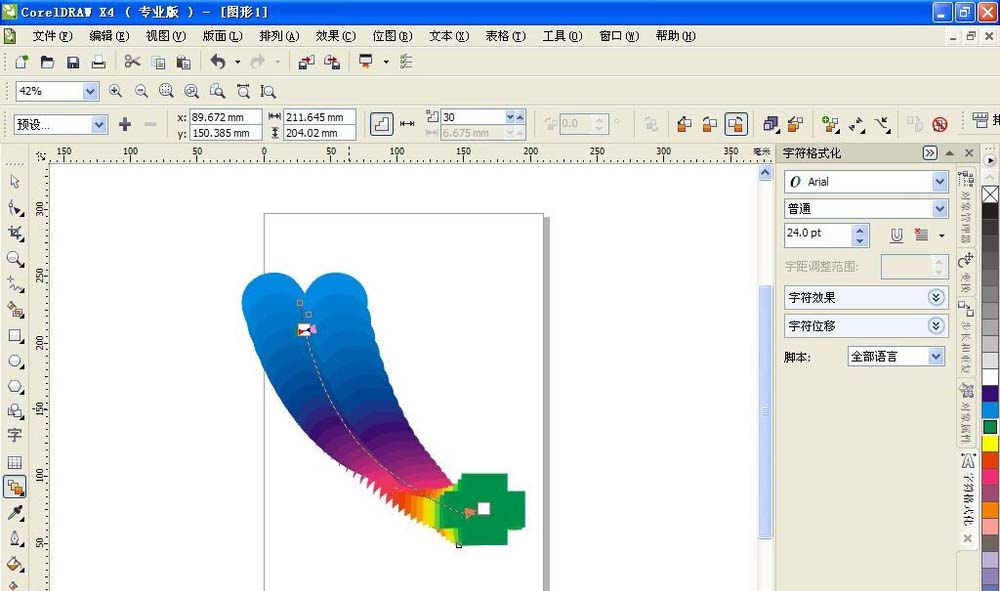
Task: Open the 编辑 menu
Action: (x=109, y=36)
